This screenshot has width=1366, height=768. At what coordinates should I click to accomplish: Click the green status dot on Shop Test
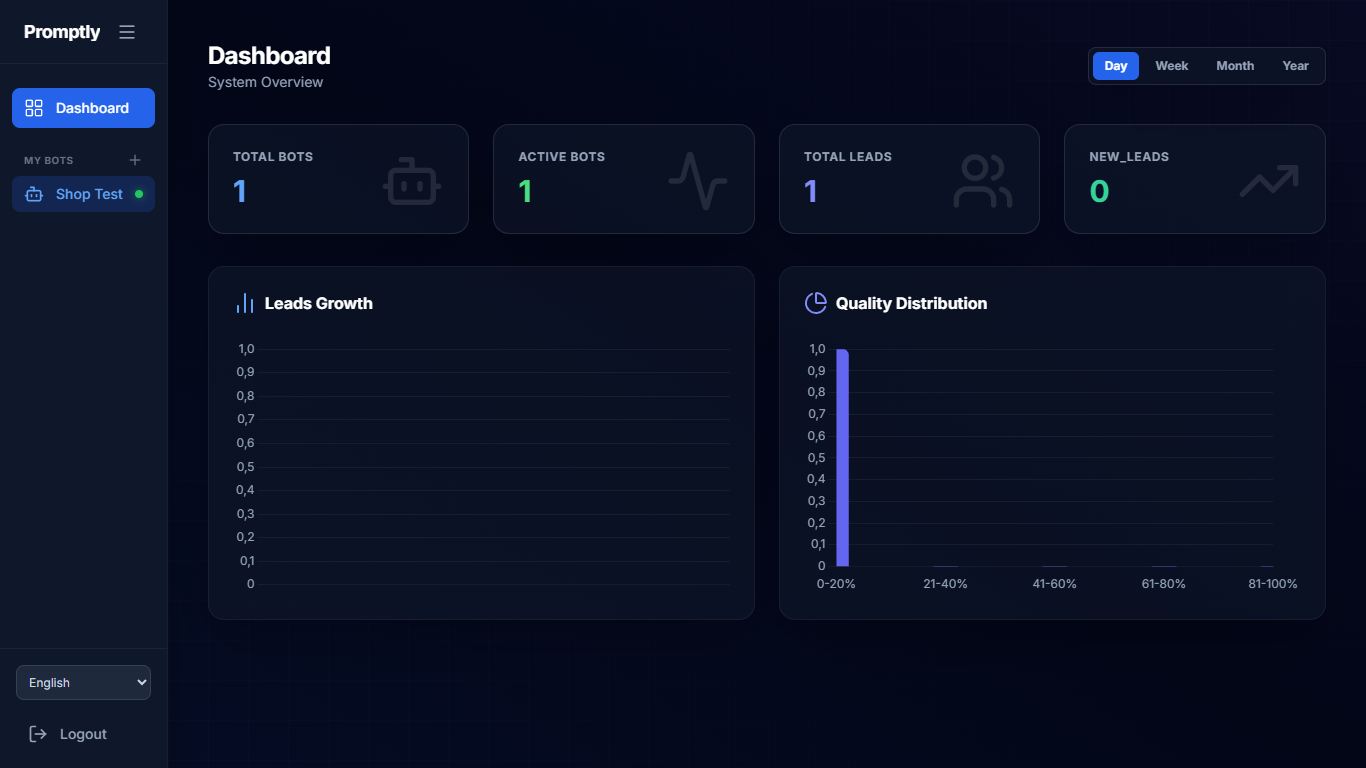[x=139, y=194]
